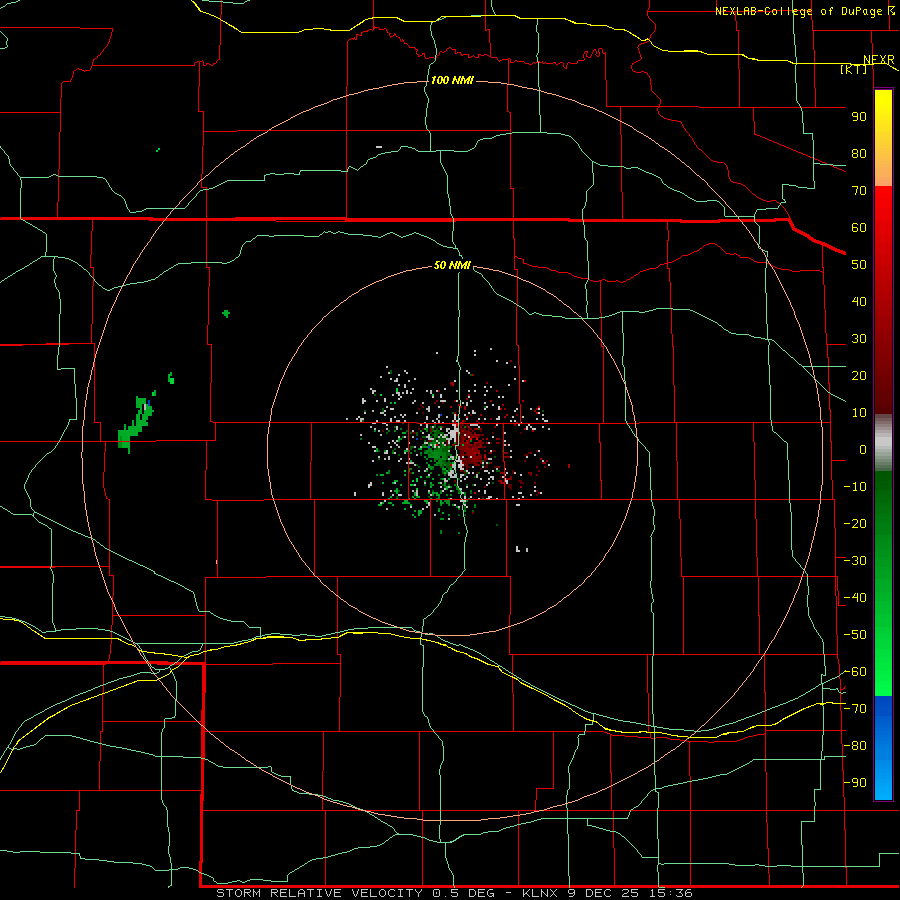Click the 100 NMI range ring label
Viewport: 900px width, 900px height.
tap(452, 80)
